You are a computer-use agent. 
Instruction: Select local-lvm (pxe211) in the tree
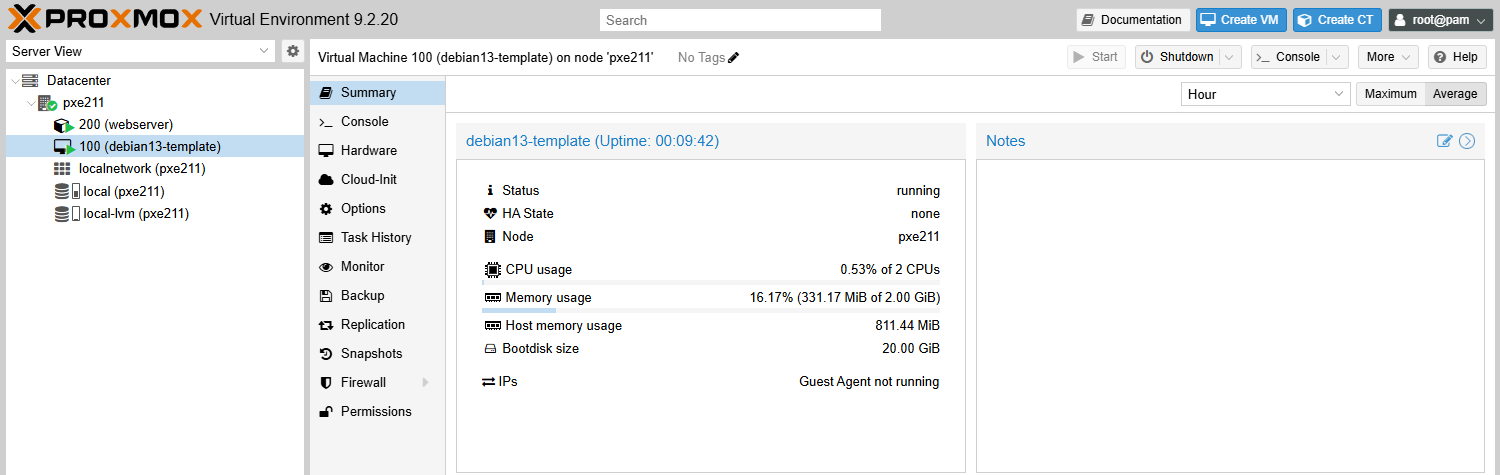point(155,213)
